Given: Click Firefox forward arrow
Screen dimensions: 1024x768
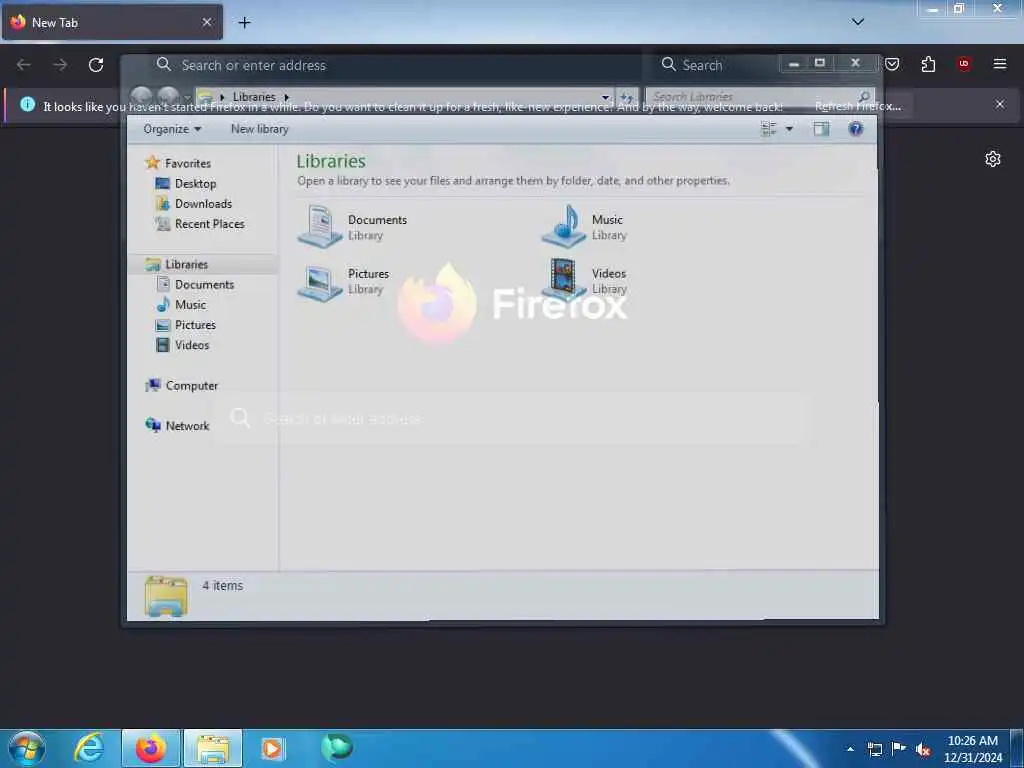Looking at the screenshot, I should (60, 65).
